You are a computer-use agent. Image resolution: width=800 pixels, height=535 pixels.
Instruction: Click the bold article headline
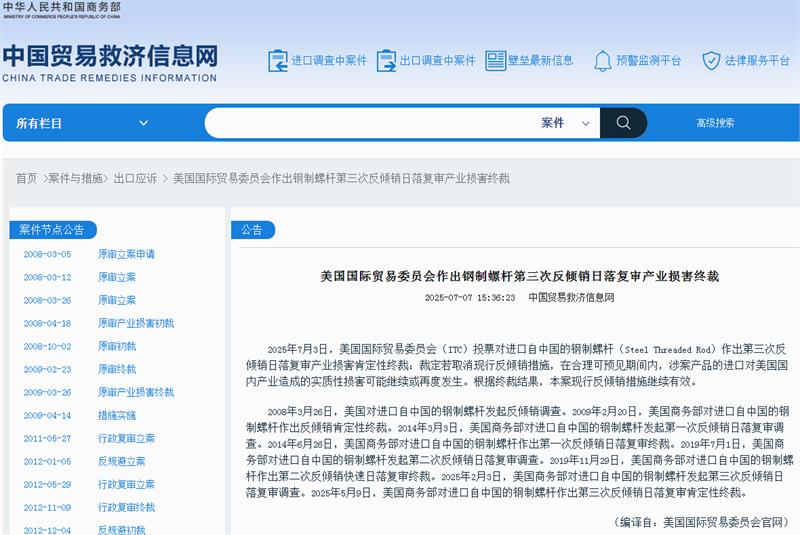(x=519, y=276)
